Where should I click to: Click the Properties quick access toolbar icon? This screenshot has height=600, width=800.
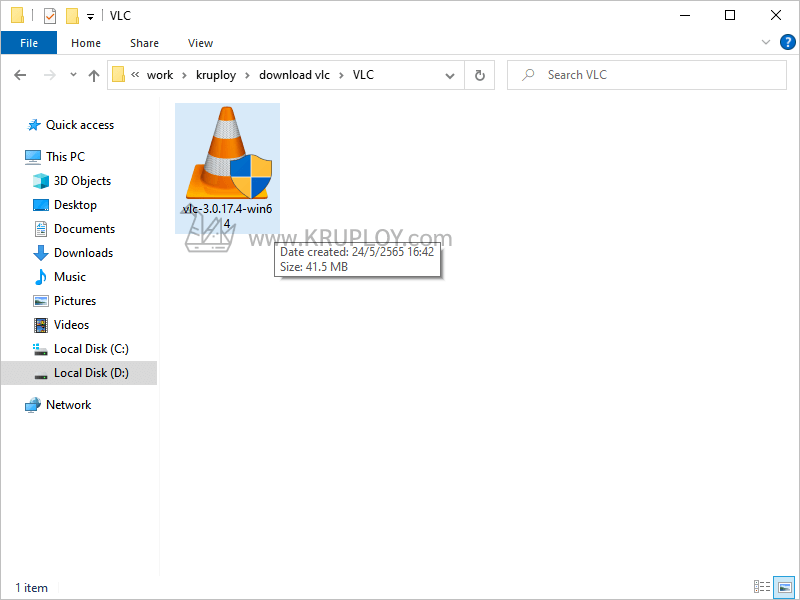pyautogui.click(x=49, y=16)
